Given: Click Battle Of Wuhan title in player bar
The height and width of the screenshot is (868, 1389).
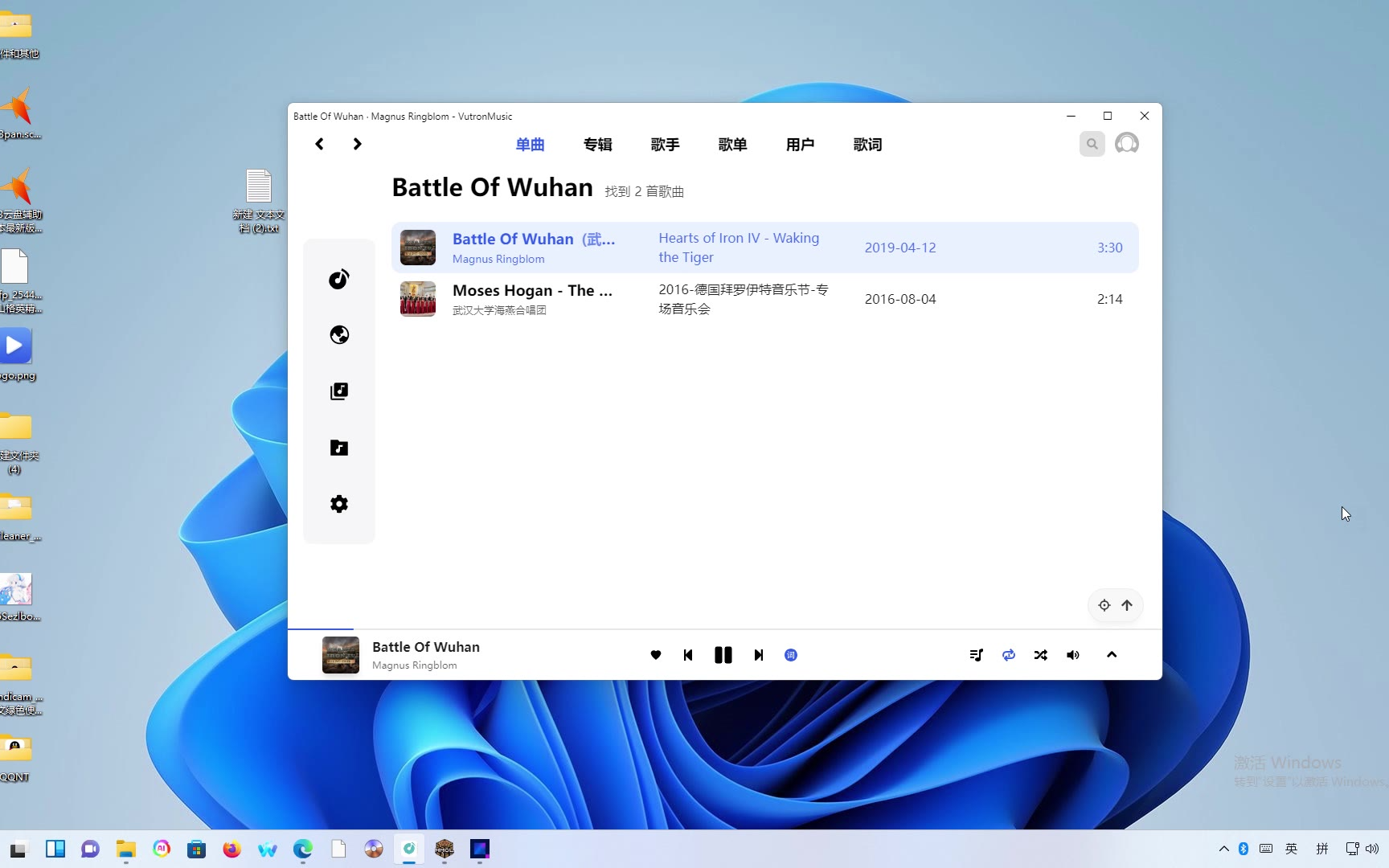Looking at the screenshot, I should tap(426, 647).
